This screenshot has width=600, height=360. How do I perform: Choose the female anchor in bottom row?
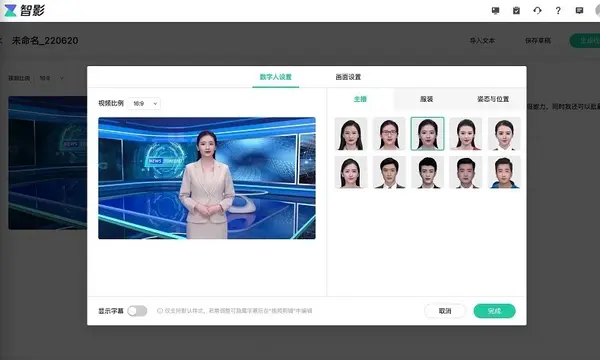click(x=351, y=172)
